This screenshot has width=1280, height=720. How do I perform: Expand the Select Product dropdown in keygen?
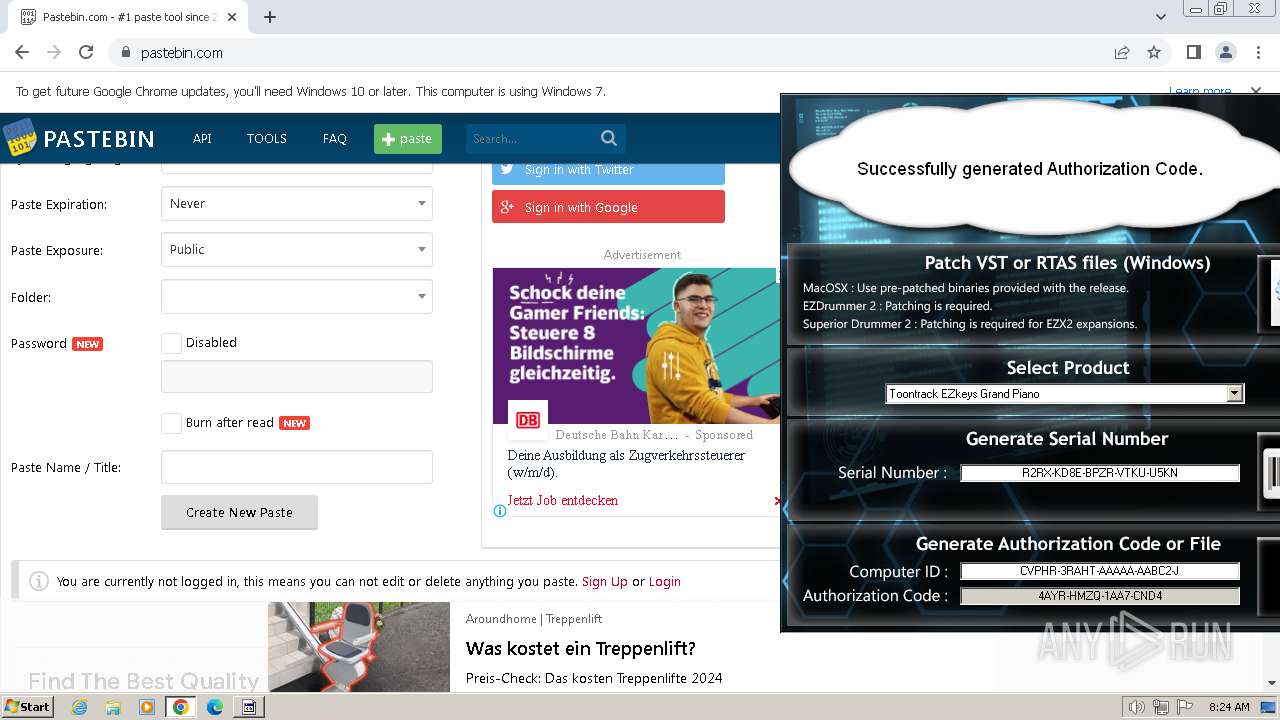1235,394
